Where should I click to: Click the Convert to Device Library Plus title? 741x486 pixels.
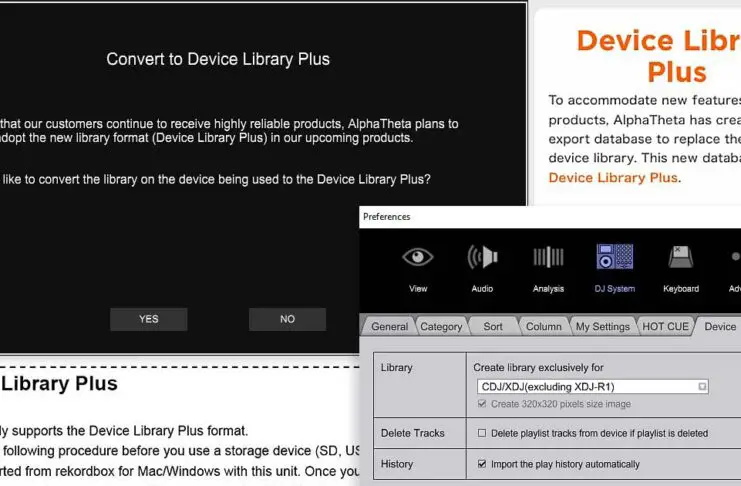[218, 59]
